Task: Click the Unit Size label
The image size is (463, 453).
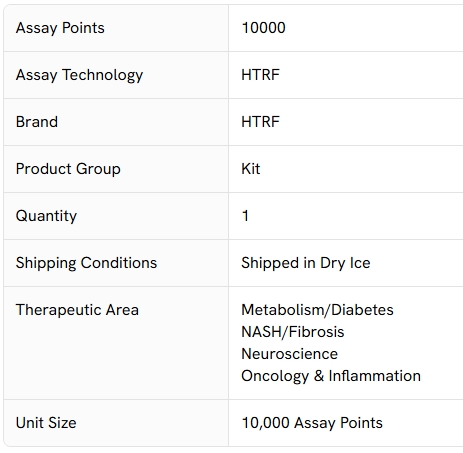Action: click(x=46, y=423)
